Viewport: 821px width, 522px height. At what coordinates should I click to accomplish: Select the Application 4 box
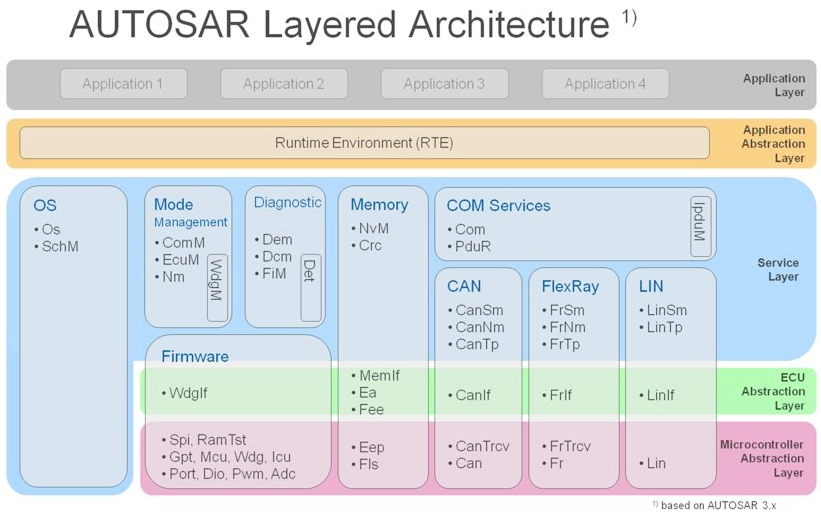605,84
